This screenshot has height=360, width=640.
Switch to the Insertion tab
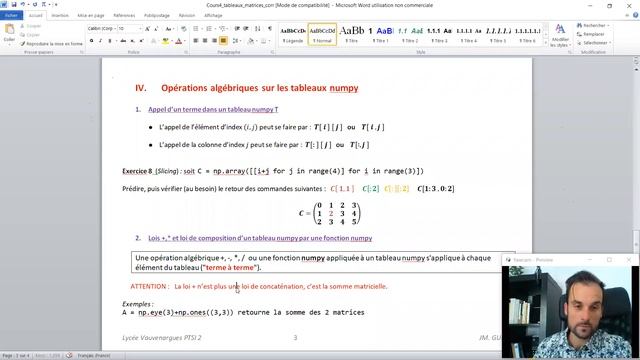pos(60,15)
